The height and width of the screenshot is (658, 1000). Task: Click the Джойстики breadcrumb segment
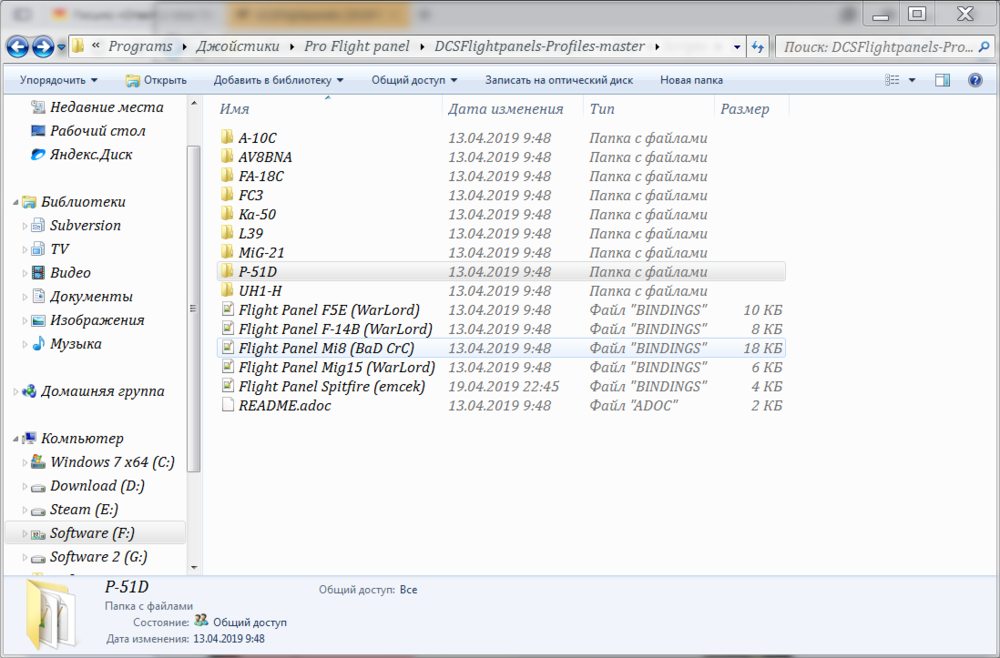tap(237, 47)
